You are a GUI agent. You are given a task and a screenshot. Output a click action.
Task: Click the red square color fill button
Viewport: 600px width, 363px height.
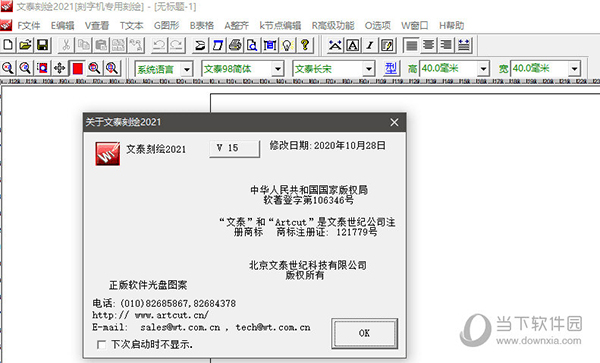(77, 68)
